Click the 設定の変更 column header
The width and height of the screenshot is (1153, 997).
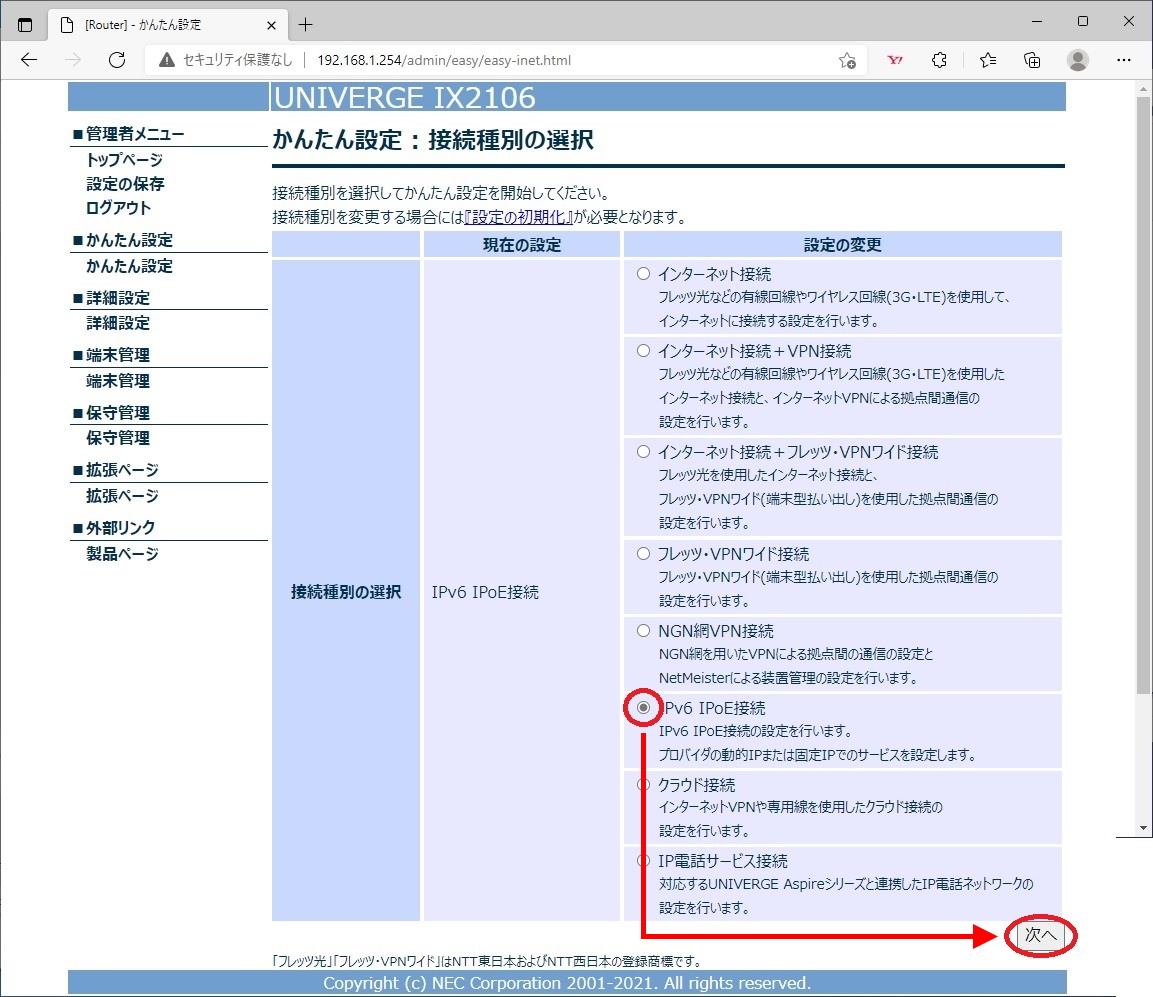pos(843,245)
